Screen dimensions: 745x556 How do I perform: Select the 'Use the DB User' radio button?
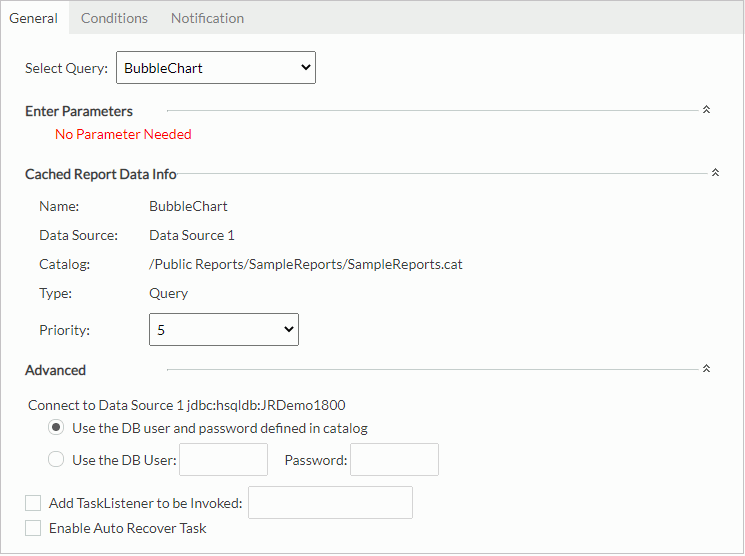tap(57, 460)
